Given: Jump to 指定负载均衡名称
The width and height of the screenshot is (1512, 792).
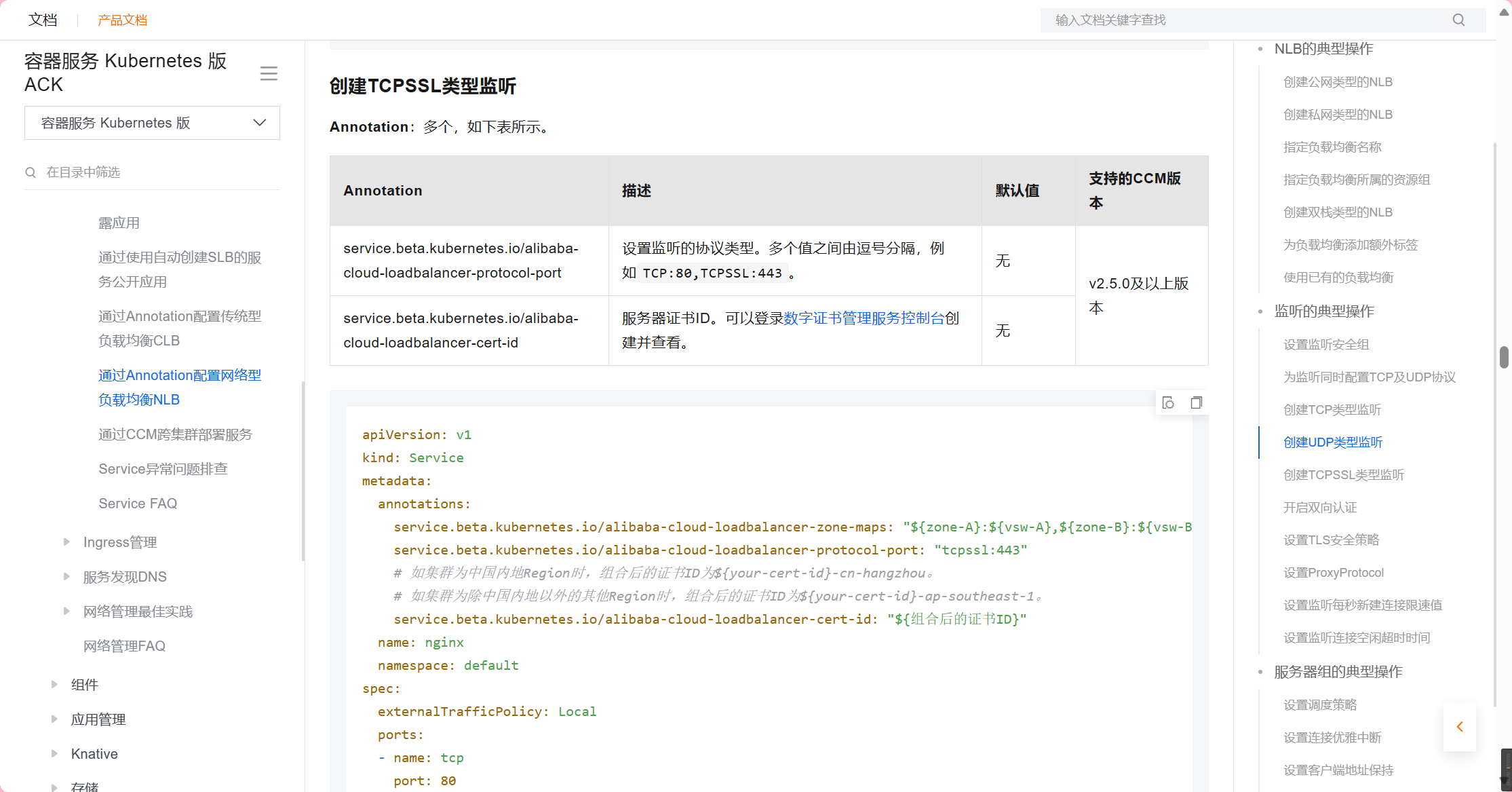Looking at the screenshot, I should (1332, 147).
